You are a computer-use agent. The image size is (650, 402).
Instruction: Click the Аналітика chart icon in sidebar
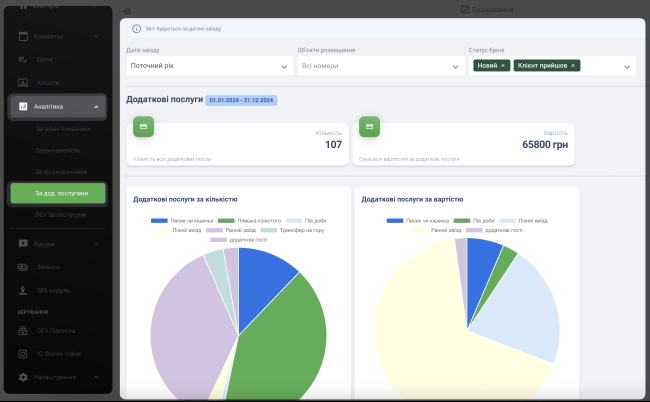click(23, 106)
